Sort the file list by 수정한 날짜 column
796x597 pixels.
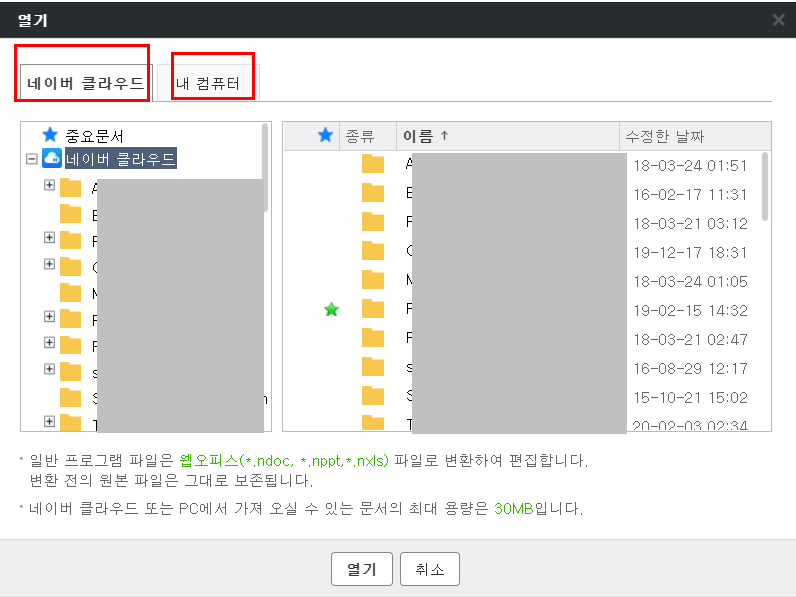695,136
